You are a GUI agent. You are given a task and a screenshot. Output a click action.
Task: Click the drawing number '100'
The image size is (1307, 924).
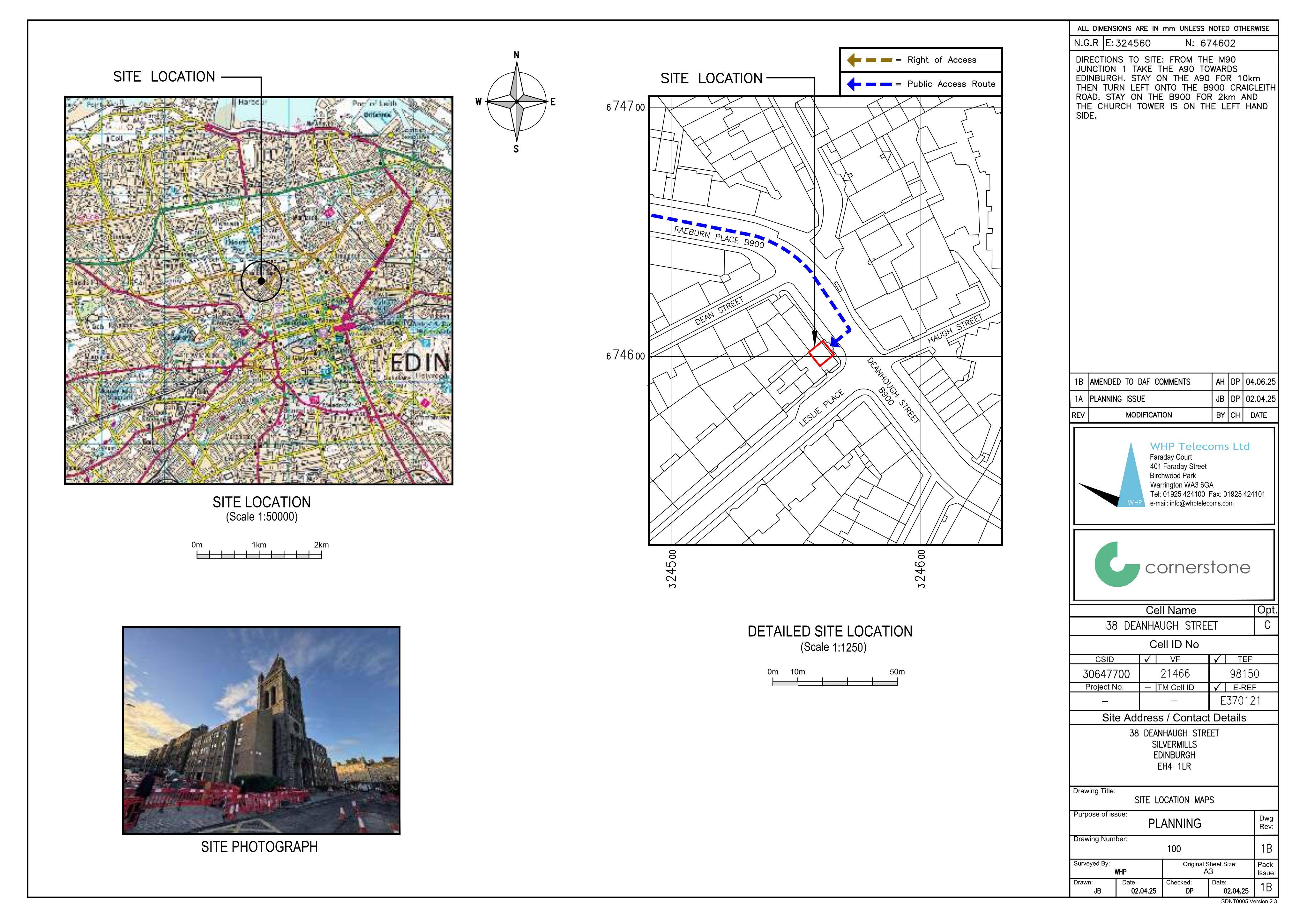(1174, 849)
